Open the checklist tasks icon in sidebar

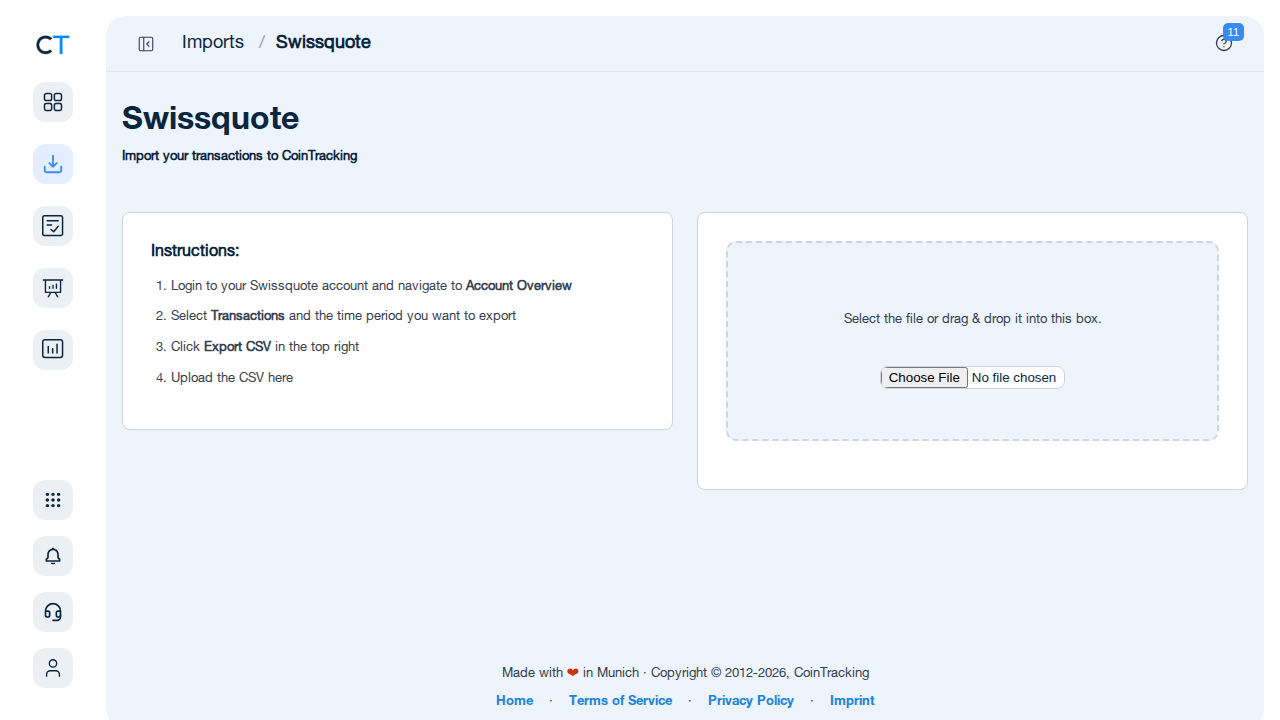point(53,226)
